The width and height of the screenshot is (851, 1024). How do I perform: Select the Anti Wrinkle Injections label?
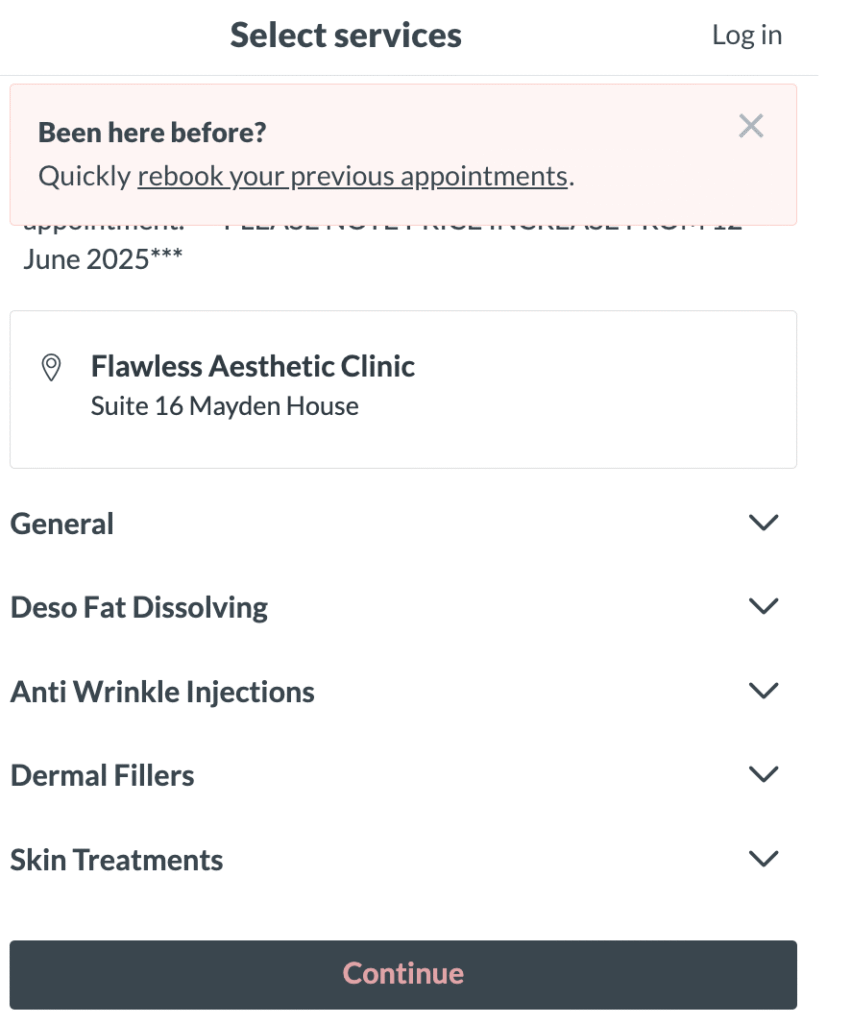[163, 692]
